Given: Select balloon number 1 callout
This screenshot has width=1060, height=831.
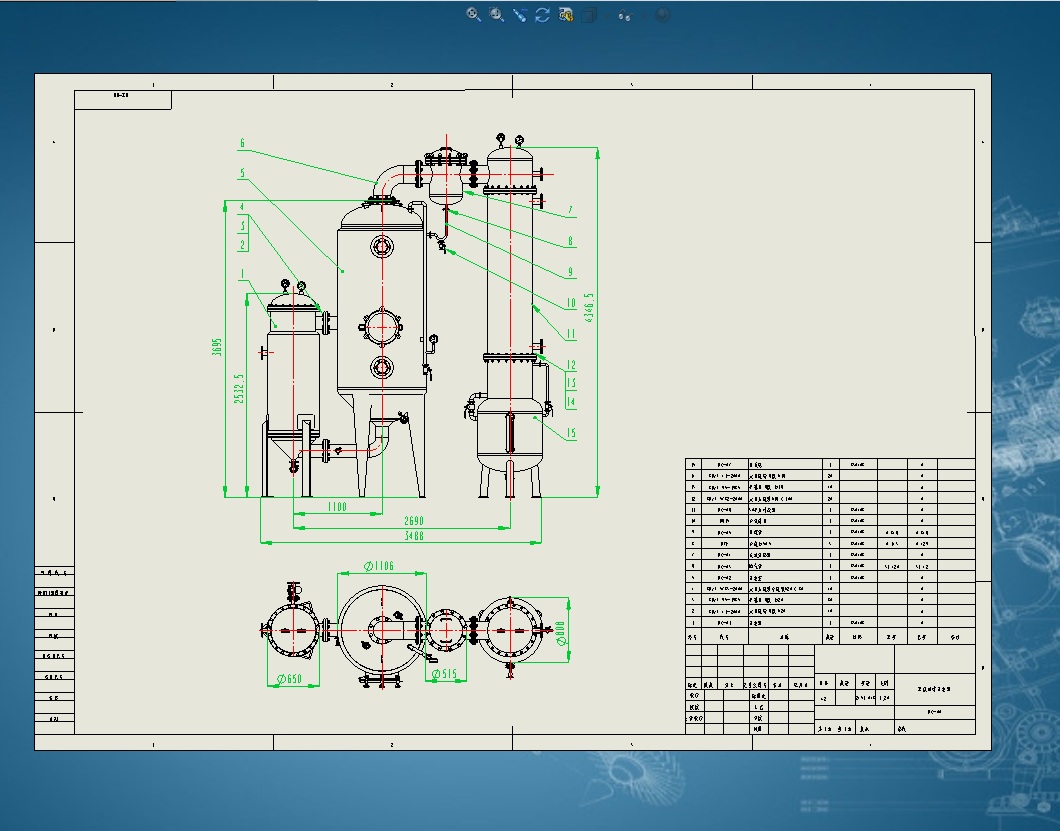Looking at the screenshot, I should point(242,273).
